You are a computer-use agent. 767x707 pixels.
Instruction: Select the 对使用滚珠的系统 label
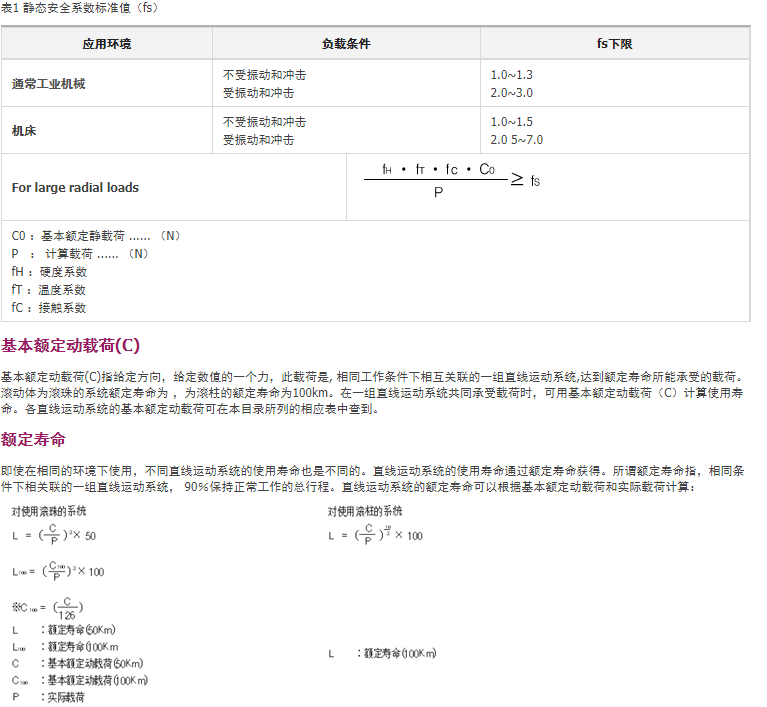49,511
